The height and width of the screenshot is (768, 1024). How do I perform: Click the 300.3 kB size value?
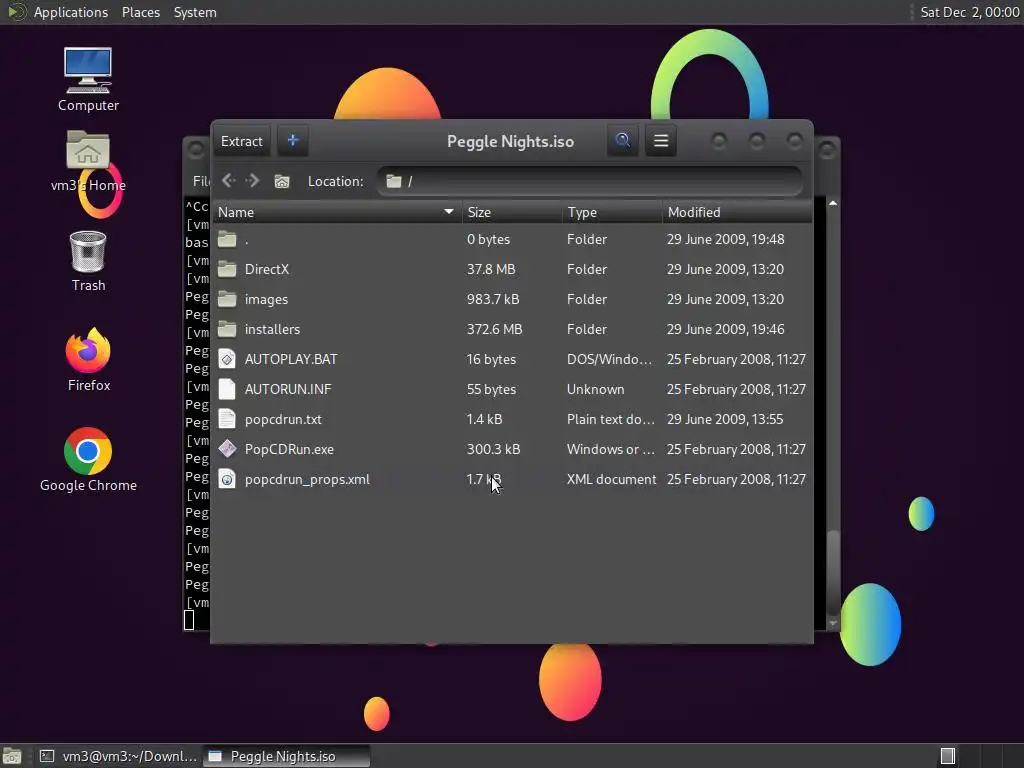(x=493, y=449)
